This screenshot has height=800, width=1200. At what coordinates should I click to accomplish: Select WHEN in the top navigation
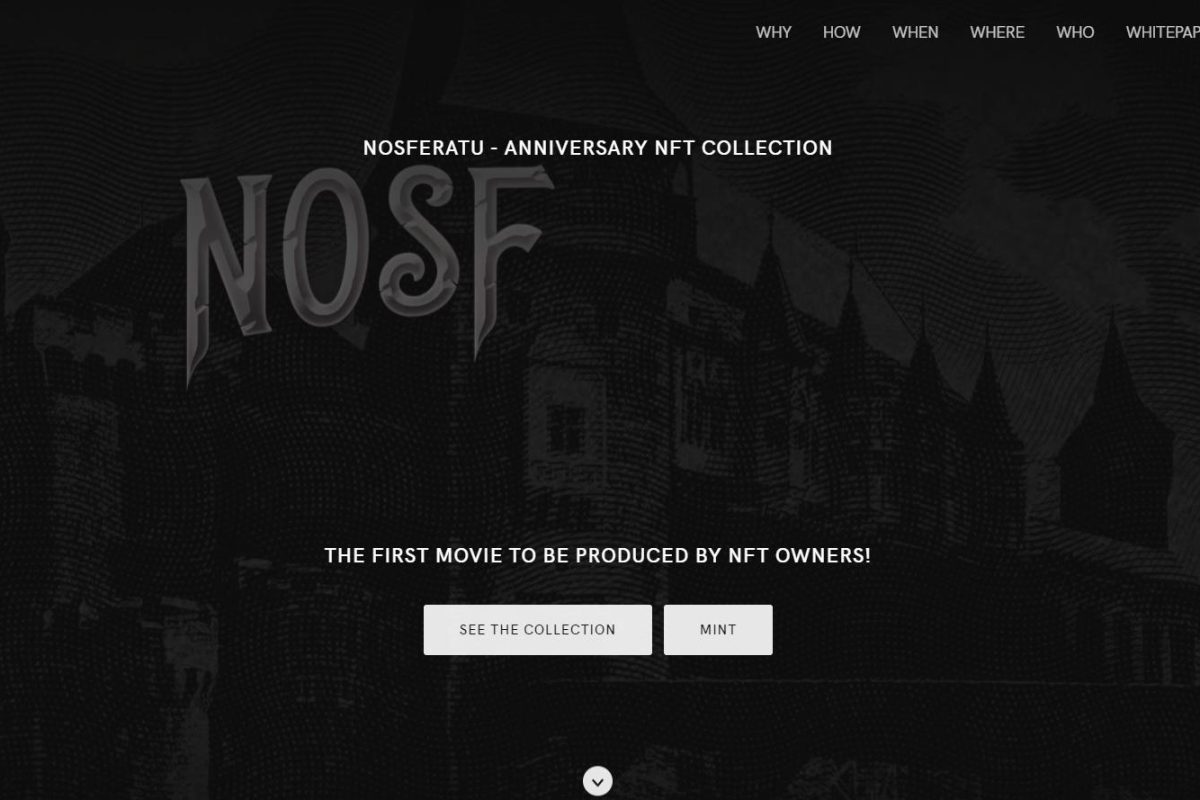point(915,32)
